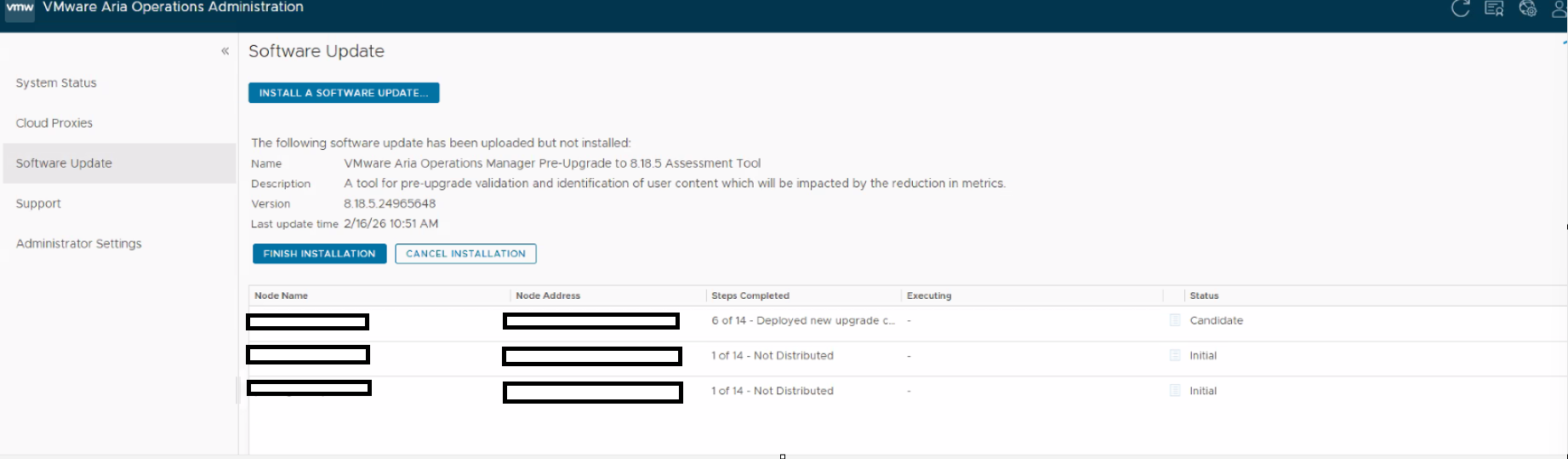
Task: Select Software Update in sidebar
Action: pyautogui.click(x=119, y=163)
